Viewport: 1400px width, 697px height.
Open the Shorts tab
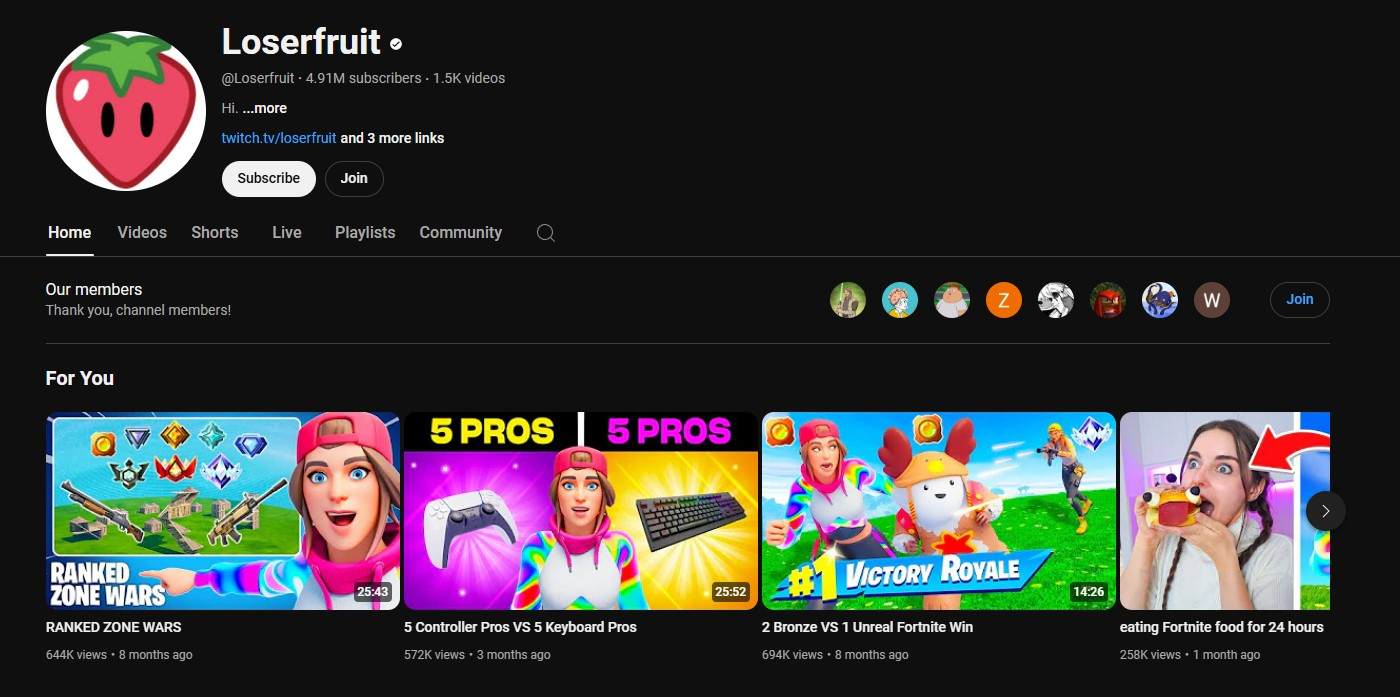click(x=215, y=232)
